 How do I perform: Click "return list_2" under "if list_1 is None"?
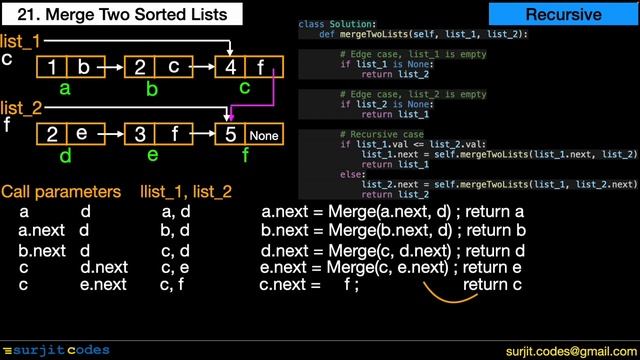pos(395,74)
